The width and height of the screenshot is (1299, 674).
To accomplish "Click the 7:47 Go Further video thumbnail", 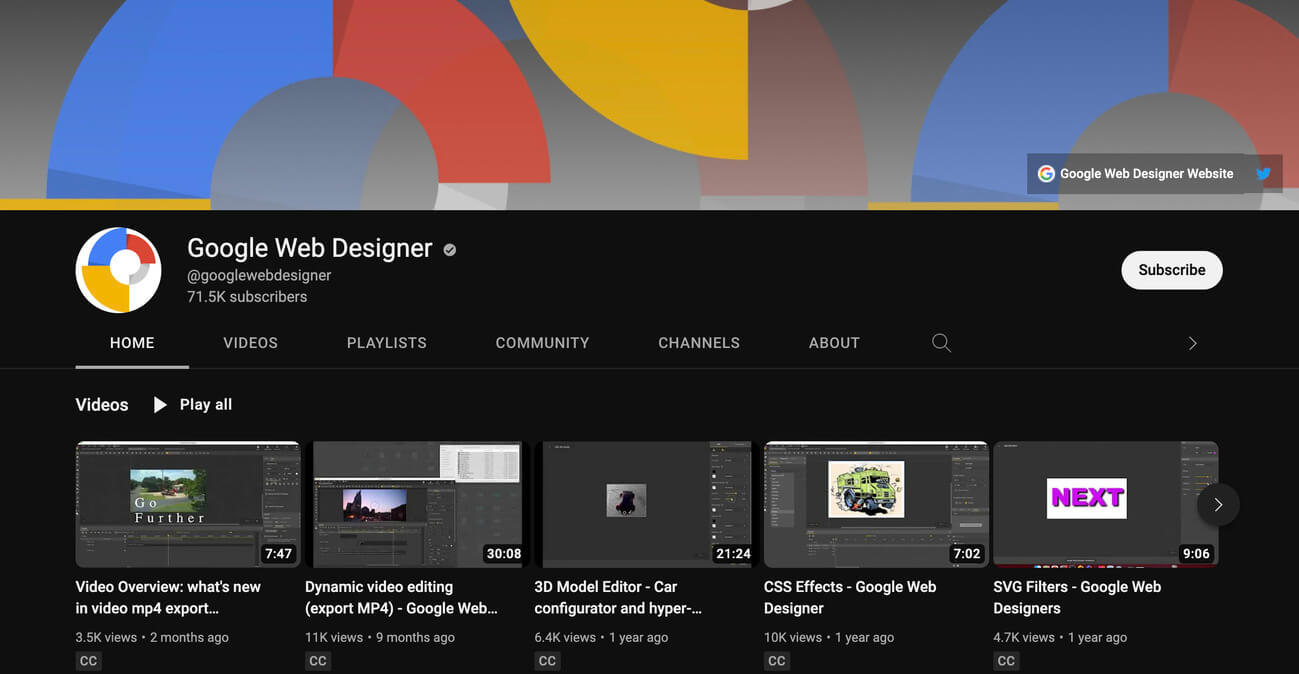I will pyautogui.click(x=188, y=505).
